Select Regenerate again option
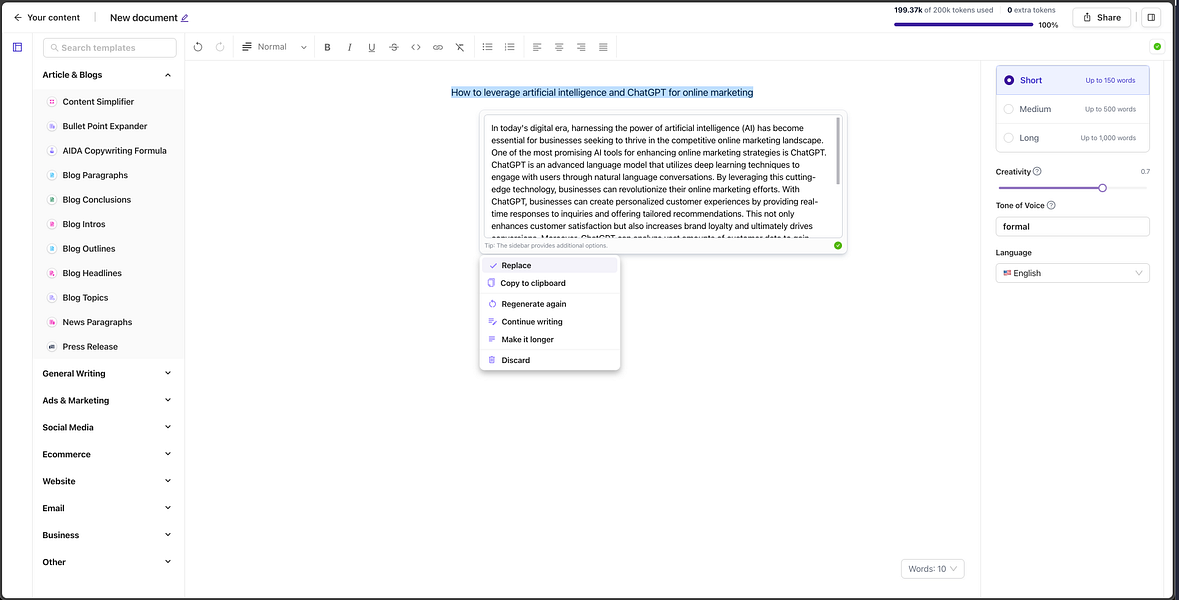The width and height of the screenshot is (1179, 600). (550, 304)
